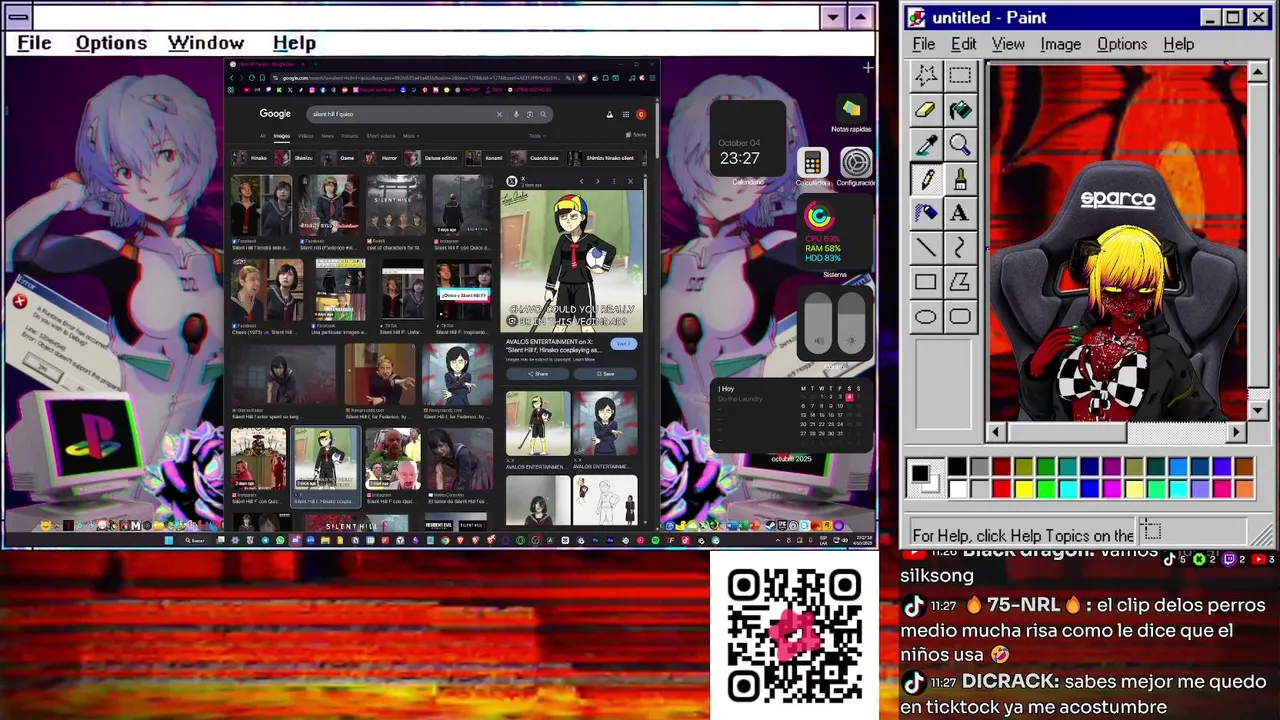The height and width of the screenshot is (720, 1280).
Task: Click the browser reload icon
Action: [x=251, y=78]
